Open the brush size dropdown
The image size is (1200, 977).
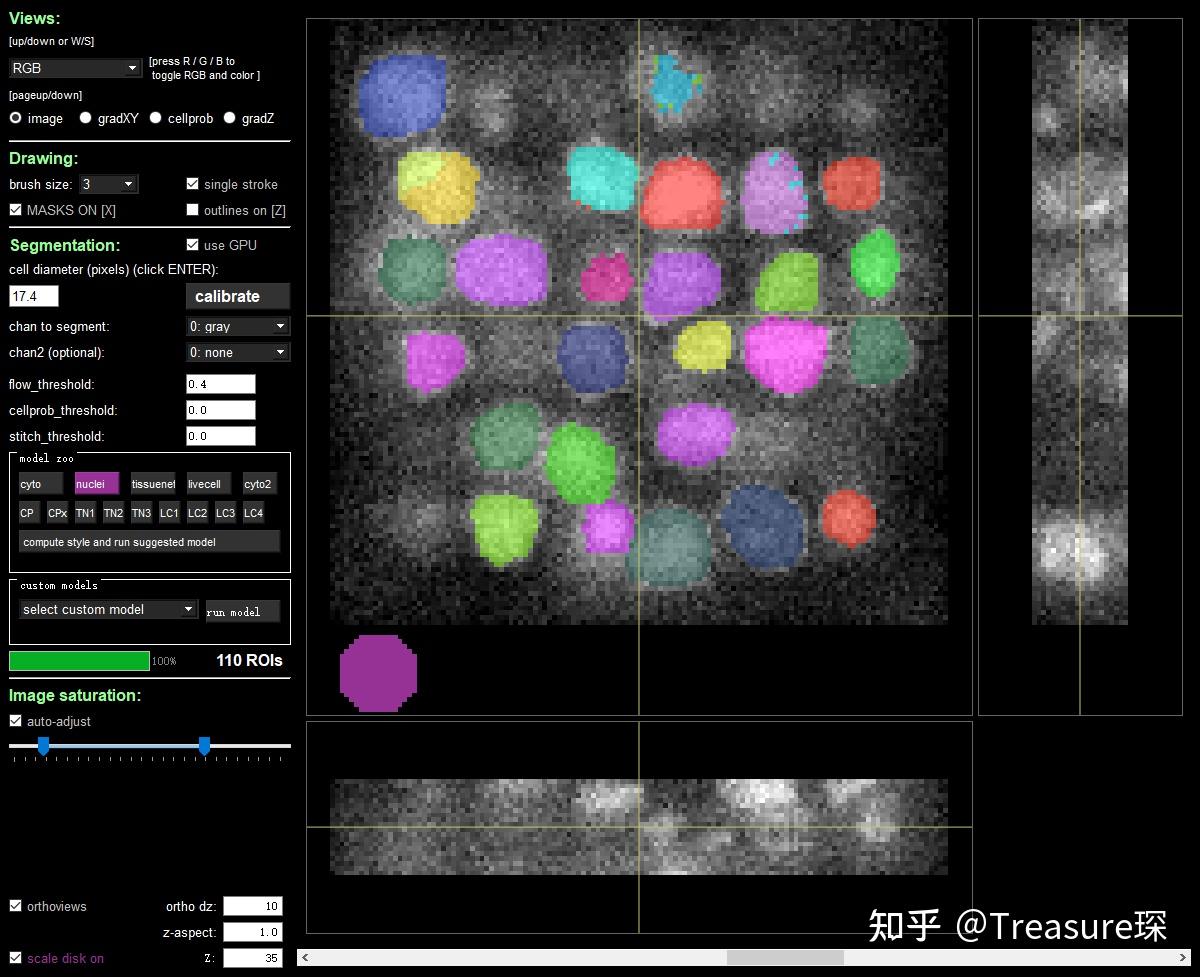108,184
